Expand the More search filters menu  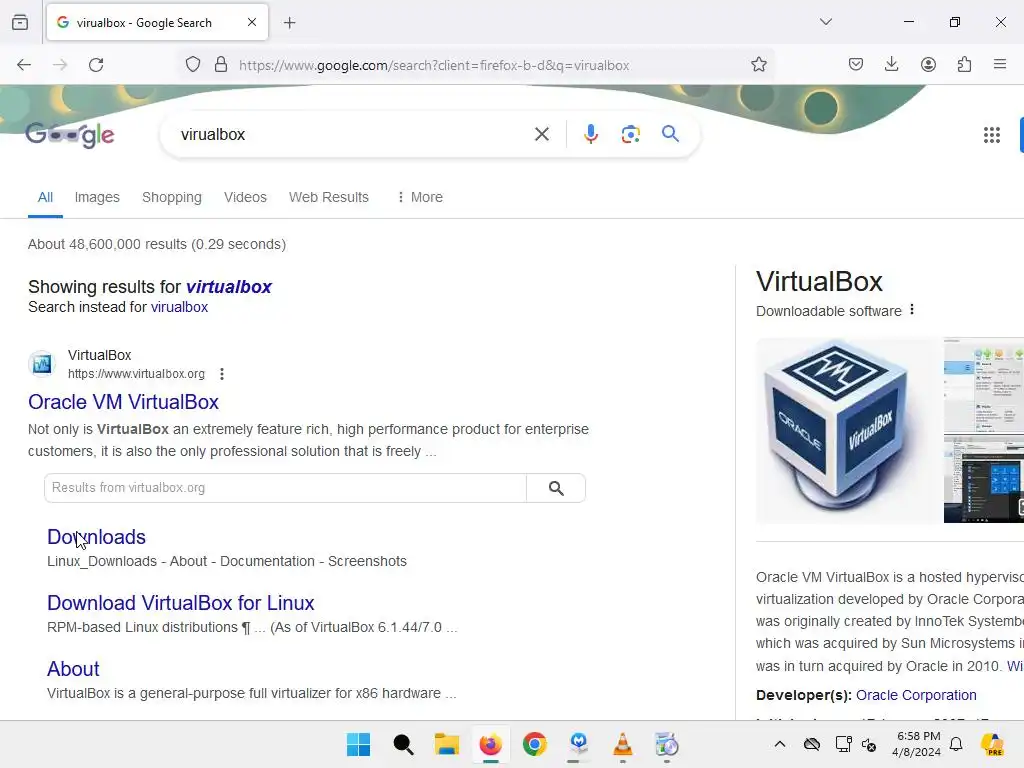419,197
